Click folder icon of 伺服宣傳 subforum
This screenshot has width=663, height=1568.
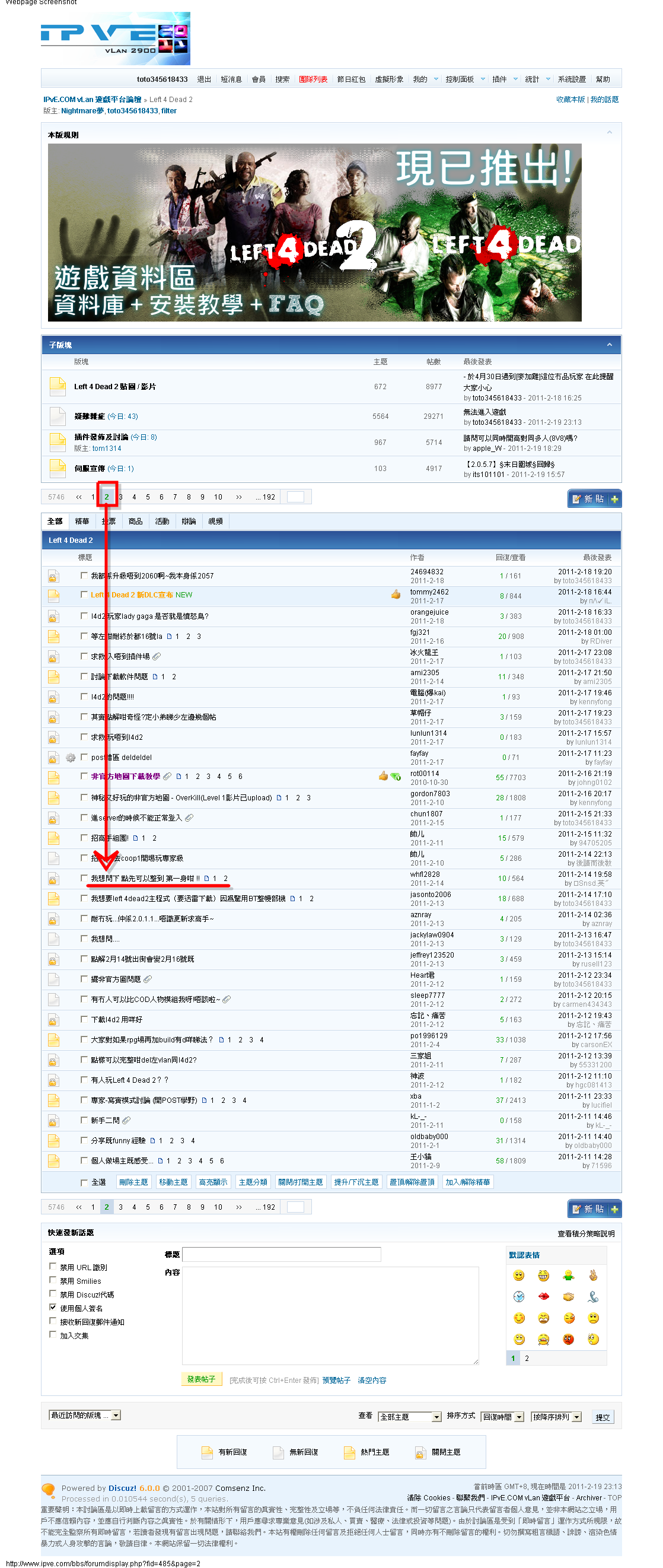pos(57,468)
